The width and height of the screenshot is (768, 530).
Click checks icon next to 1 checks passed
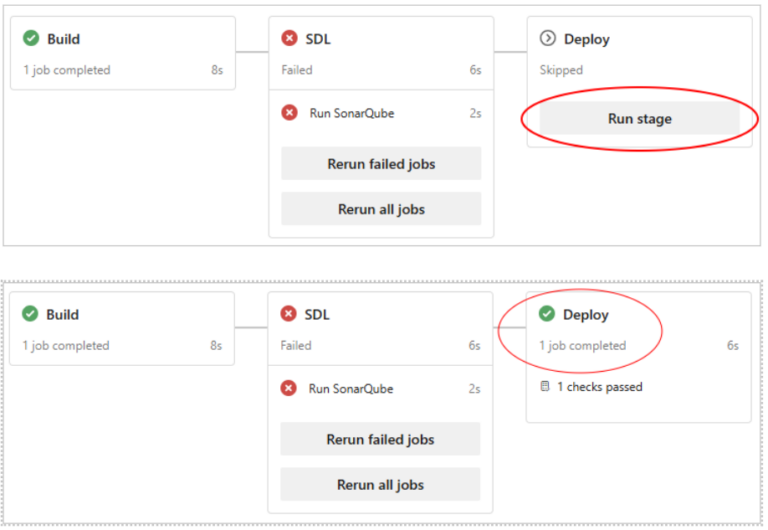click(545, 386)
